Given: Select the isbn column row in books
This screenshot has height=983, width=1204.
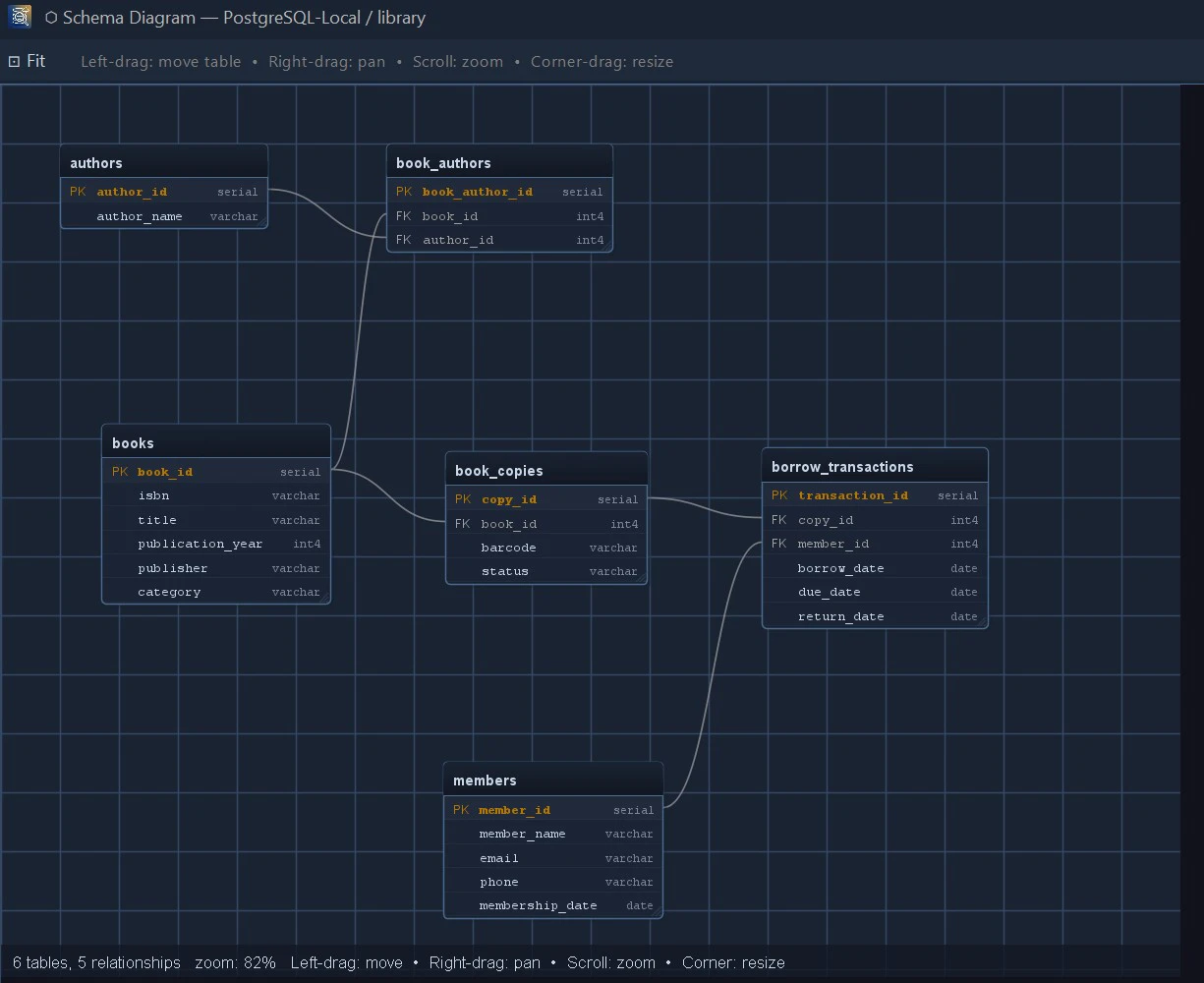Looking at the screenshot, I should (215, 495).
